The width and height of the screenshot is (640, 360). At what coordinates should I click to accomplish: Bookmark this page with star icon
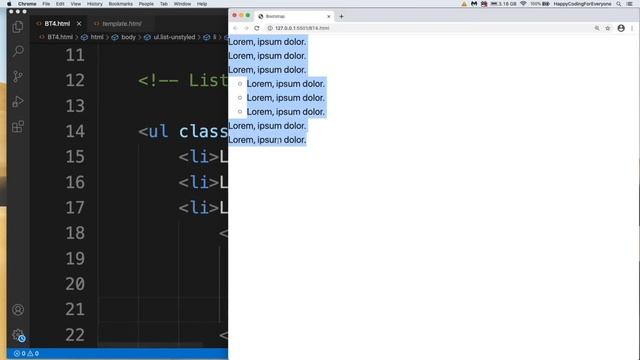point(608,28)
